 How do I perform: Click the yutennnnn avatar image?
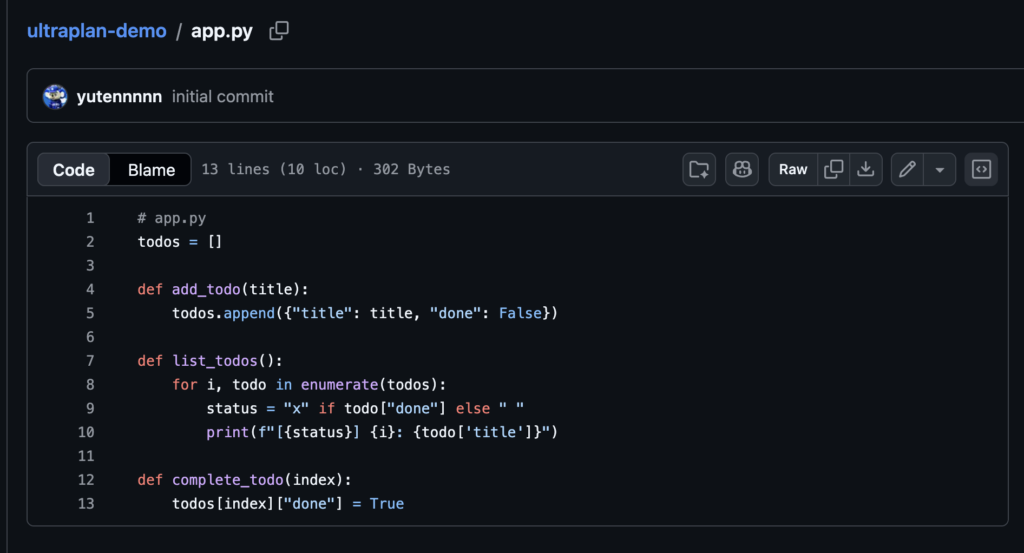point(55,97)
